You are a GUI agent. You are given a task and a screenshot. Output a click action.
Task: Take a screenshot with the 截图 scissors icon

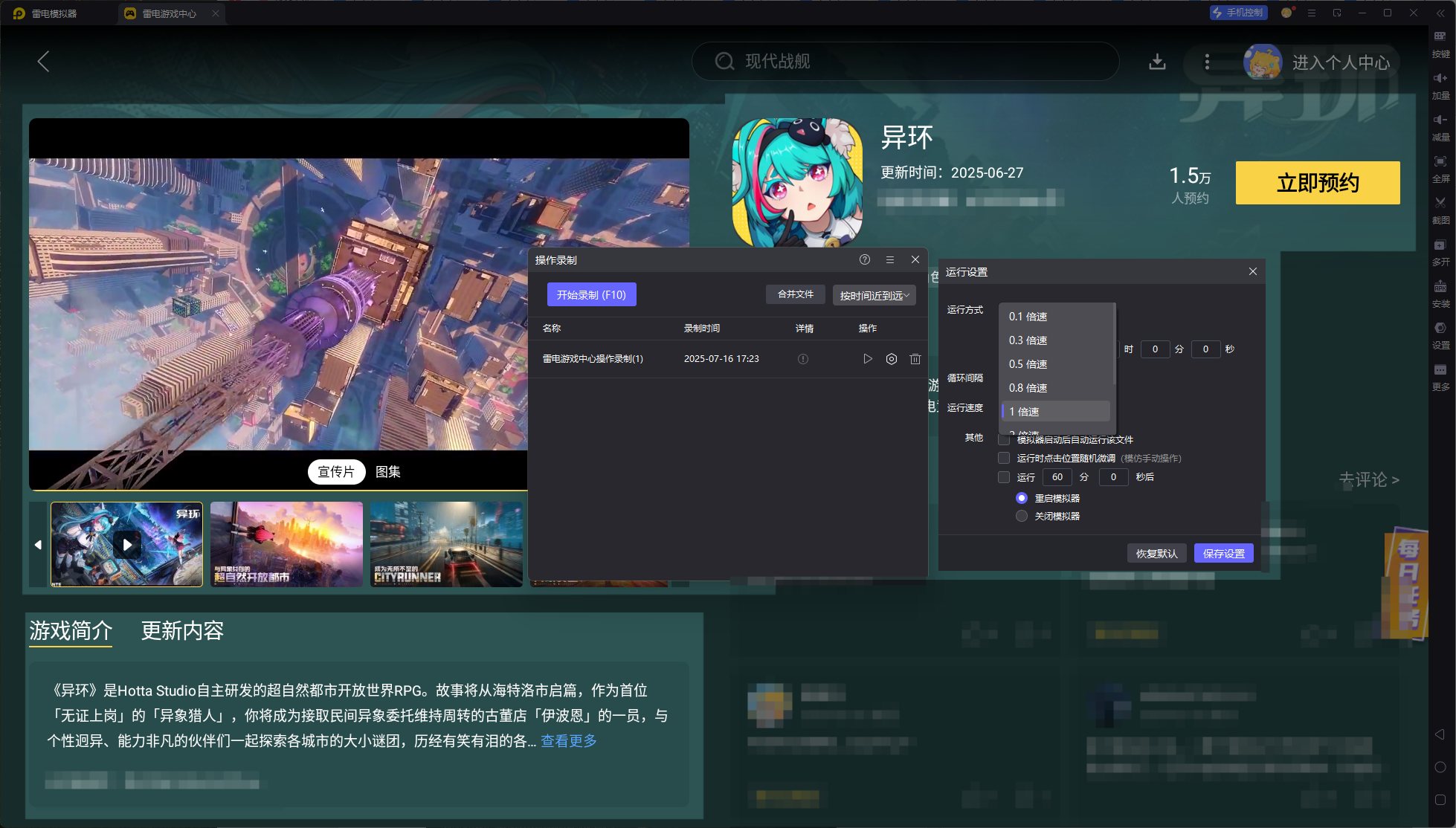1440,210
